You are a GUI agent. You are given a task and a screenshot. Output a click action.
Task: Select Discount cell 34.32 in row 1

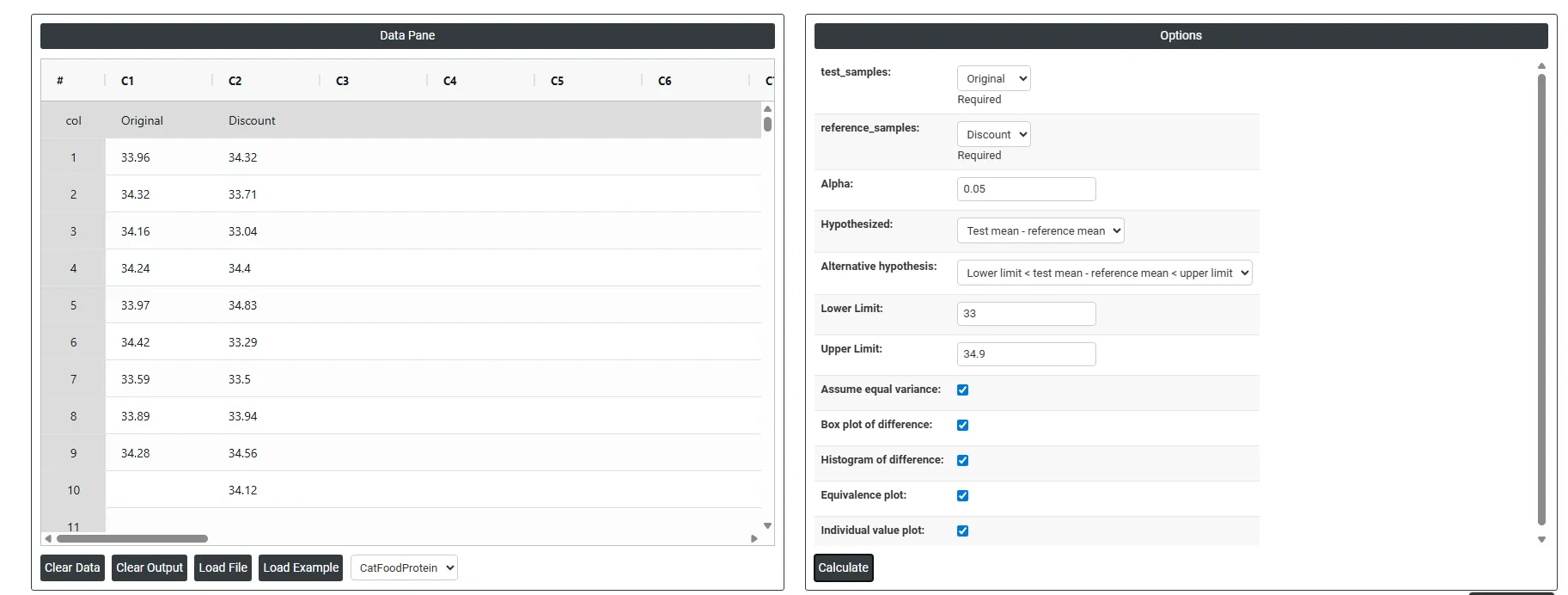tap(266, 157)
